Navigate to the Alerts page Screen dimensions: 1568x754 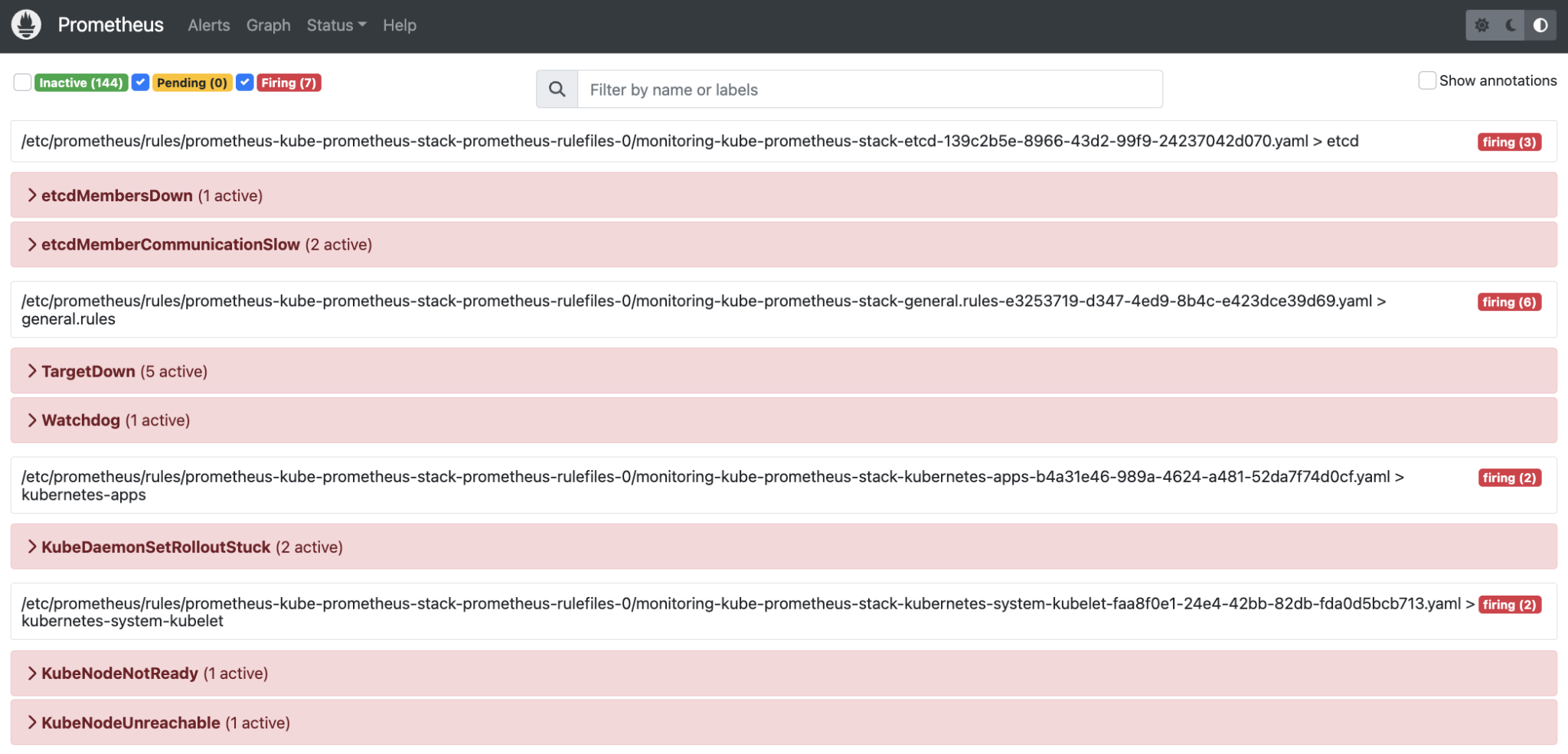208,24
